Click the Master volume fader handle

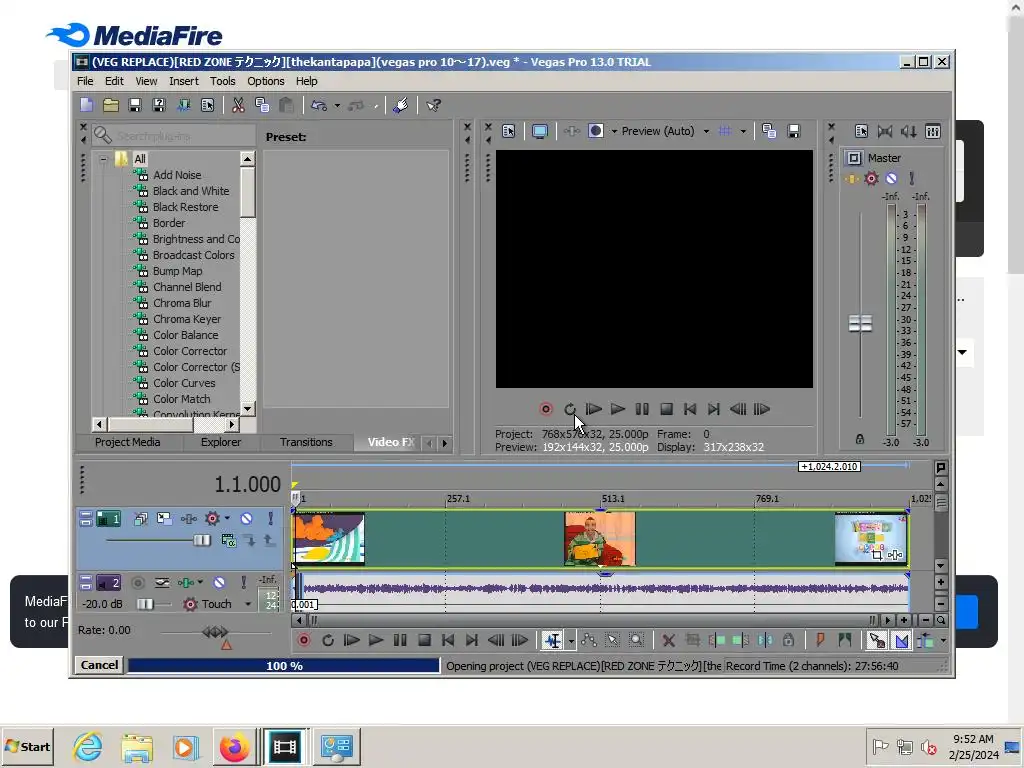860,323
